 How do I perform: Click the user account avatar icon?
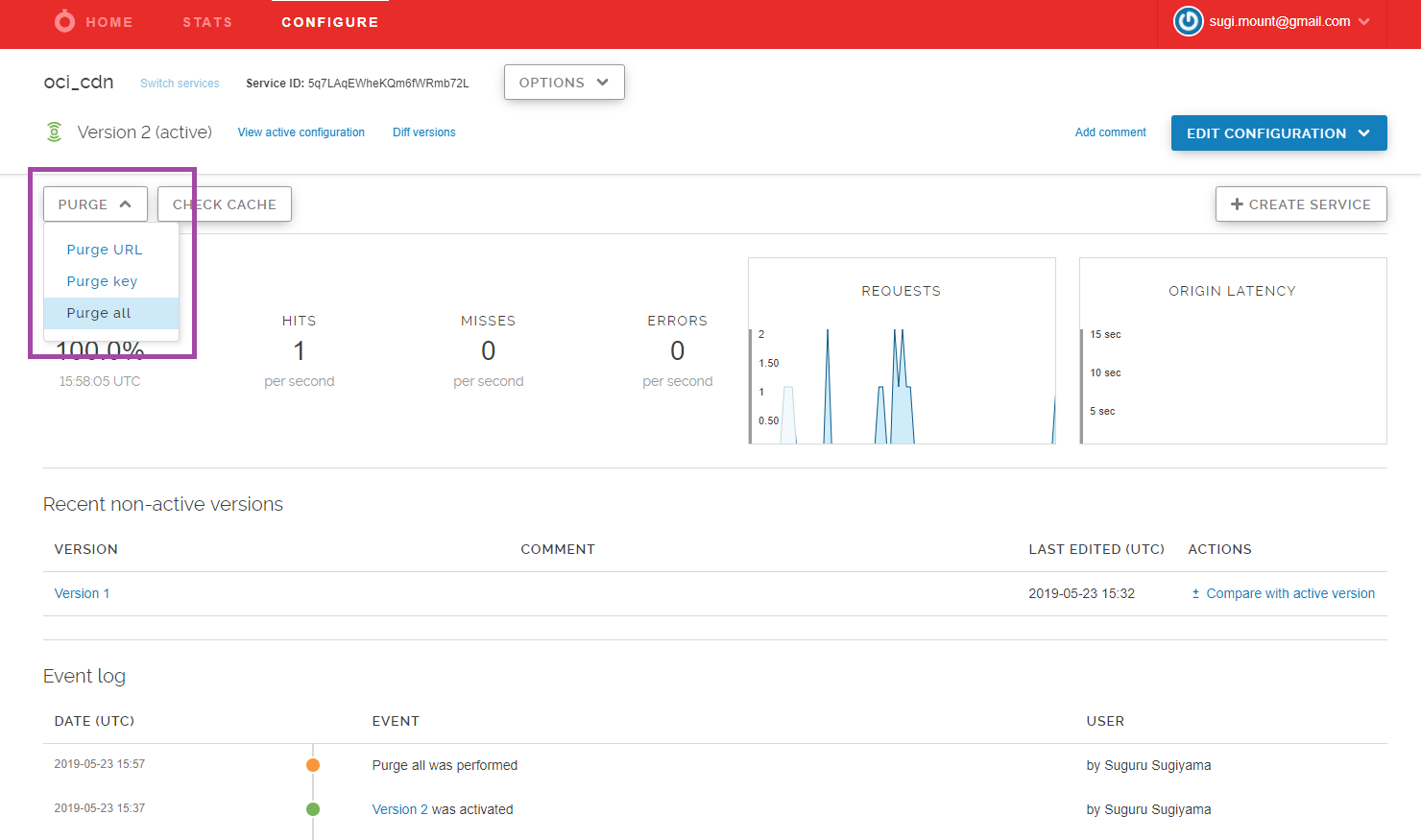tap(1188, 21)
